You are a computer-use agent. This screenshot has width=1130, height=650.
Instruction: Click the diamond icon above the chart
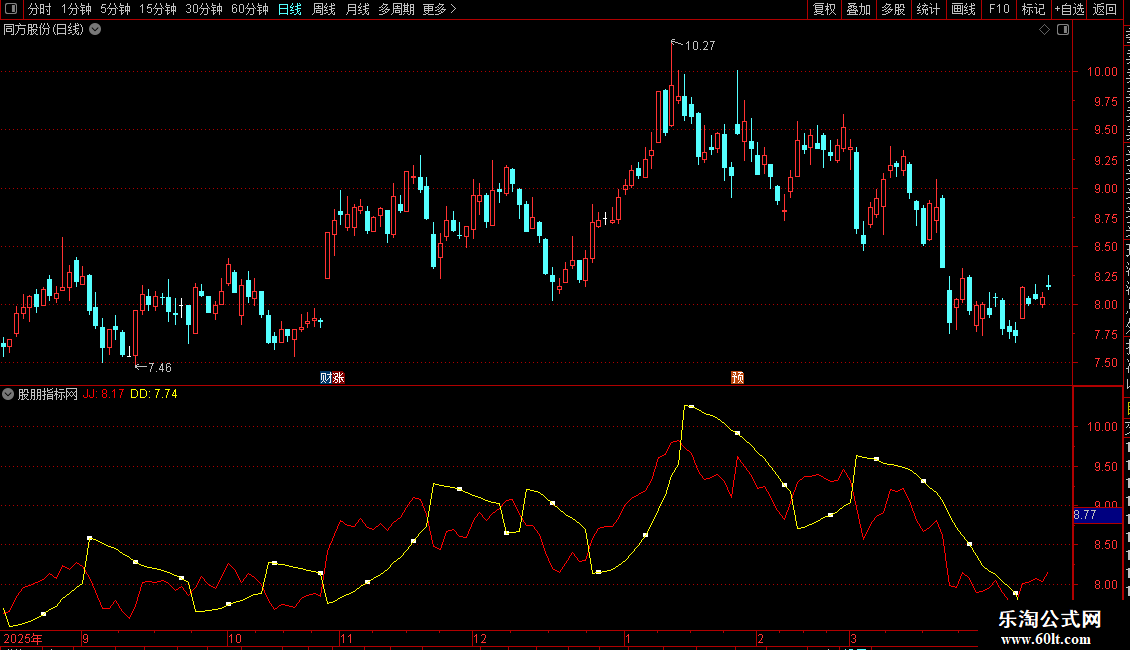[1044, 30]
